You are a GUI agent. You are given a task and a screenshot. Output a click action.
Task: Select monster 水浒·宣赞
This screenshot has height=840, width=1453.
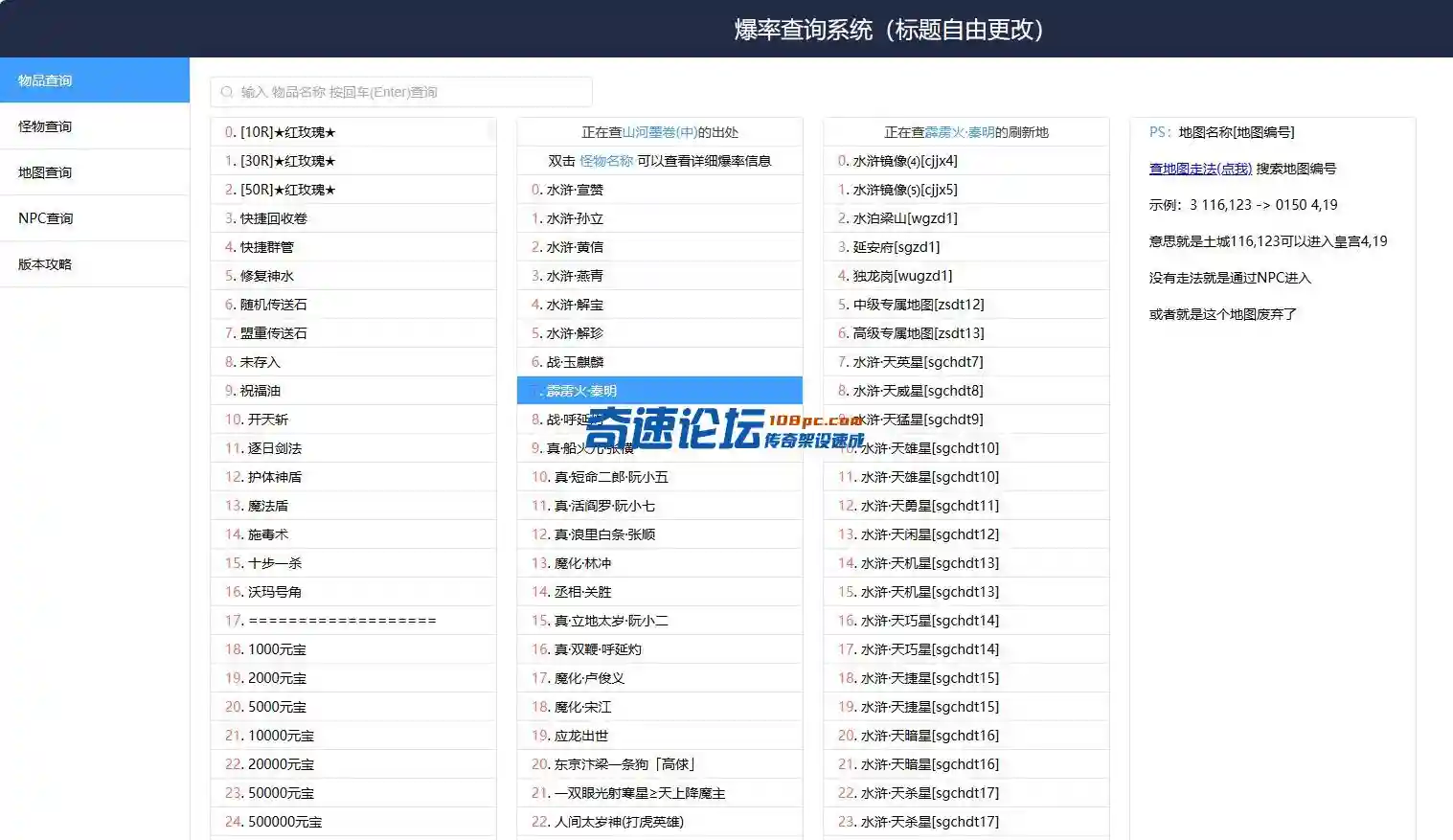point(660,190)
